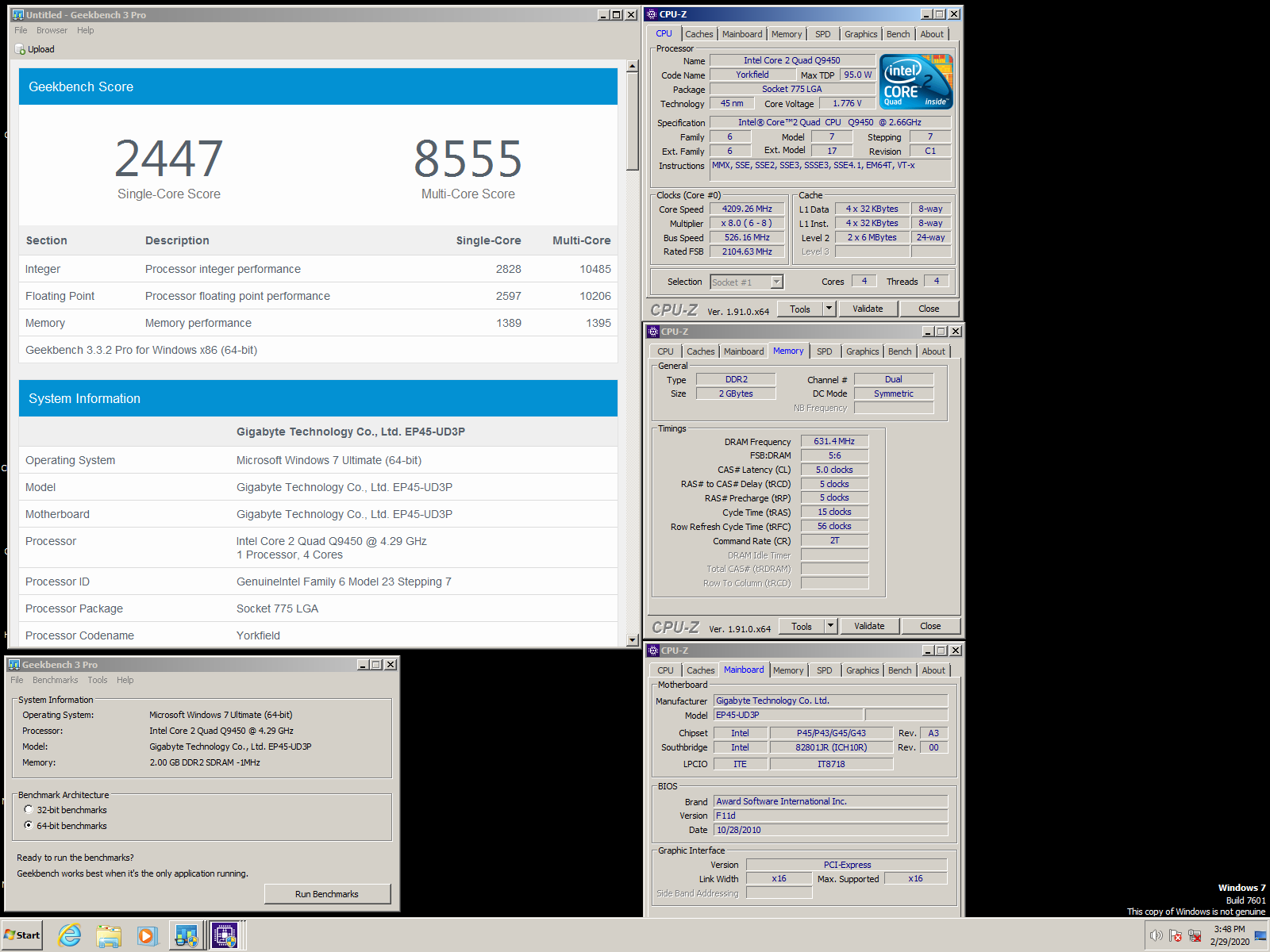Switch to SPD tab in top CPU-Z
1270x952 pixels.
[823, 34]
